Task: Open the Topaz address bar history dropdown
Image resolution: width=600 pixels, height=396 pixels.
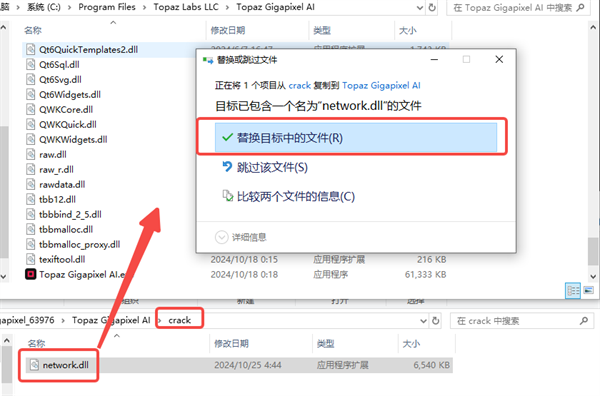Action: tap(420, 8)
